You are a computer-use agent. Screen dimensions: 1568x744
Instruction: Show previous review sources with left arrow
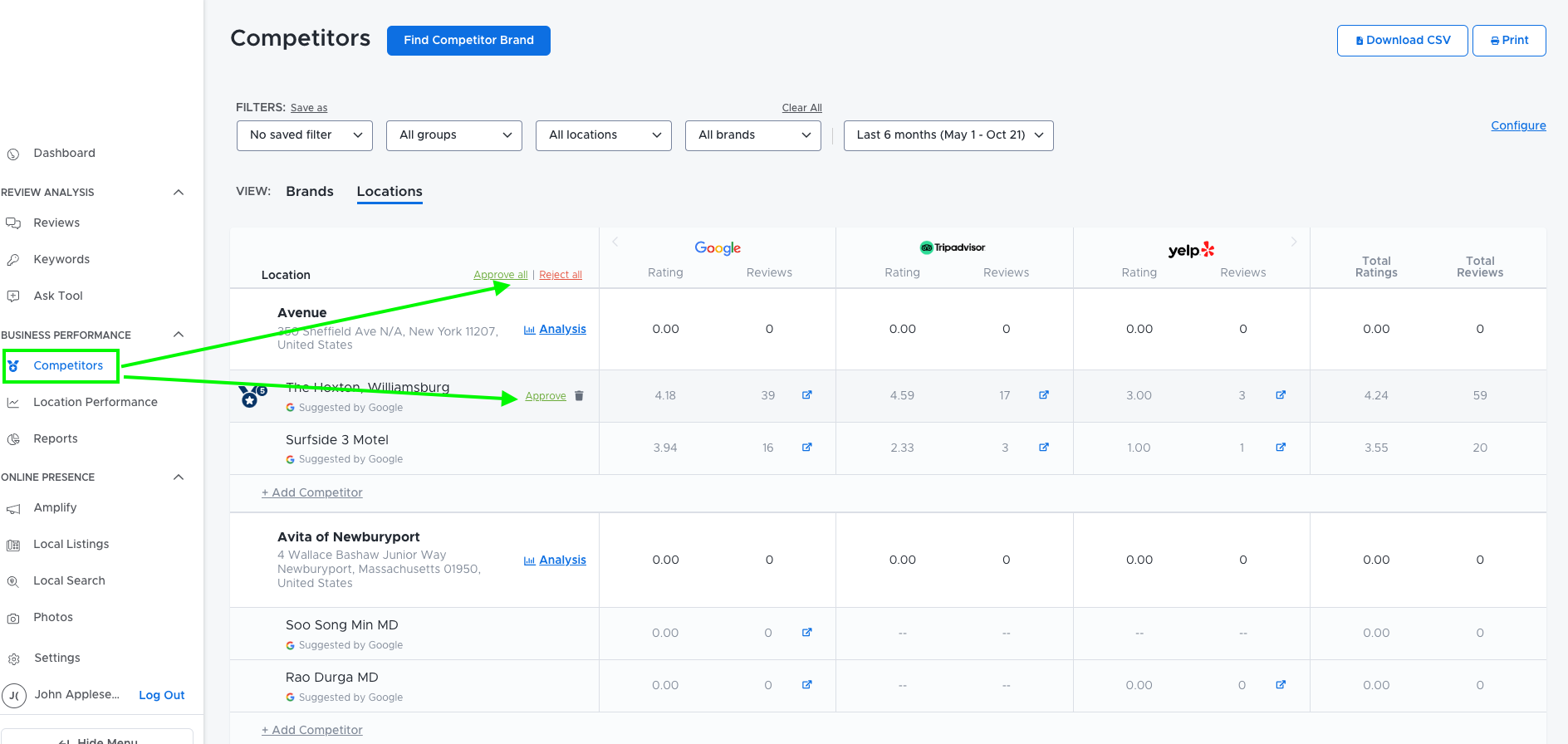click(x=615, y=242)
